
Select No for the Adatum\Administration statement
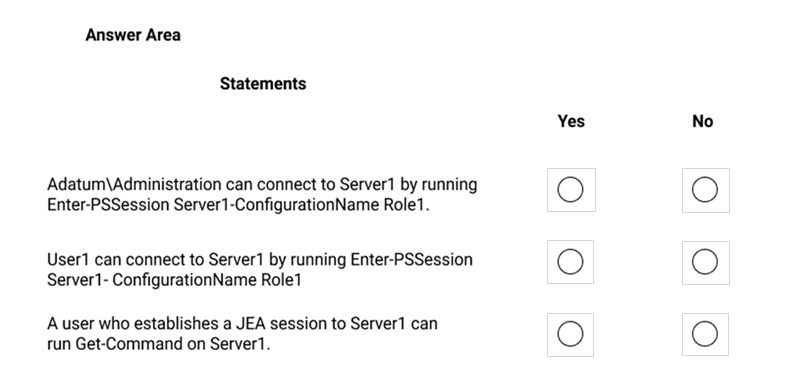[705, 190]
